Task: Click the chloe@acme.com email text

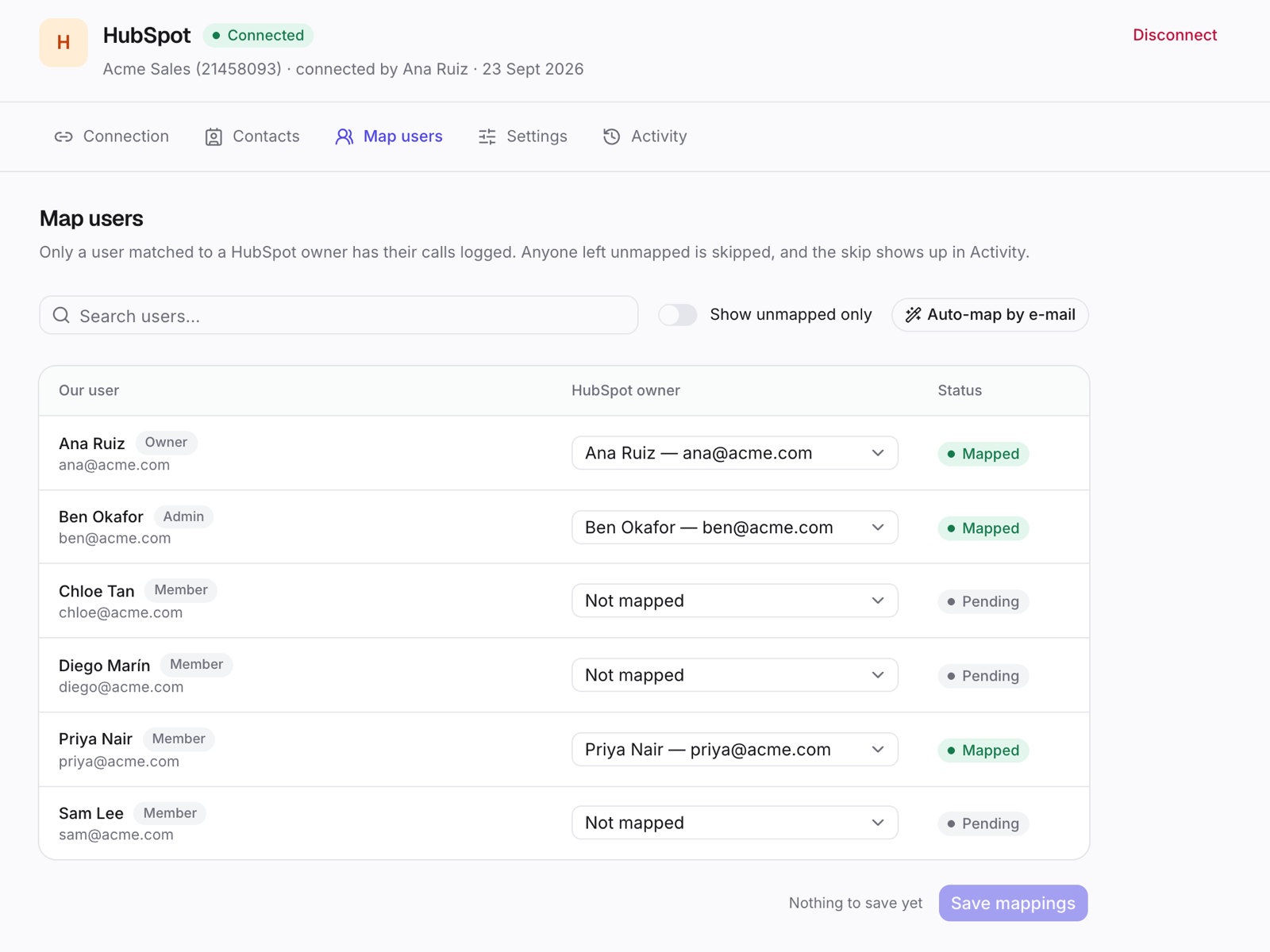Action: point(121,612)
